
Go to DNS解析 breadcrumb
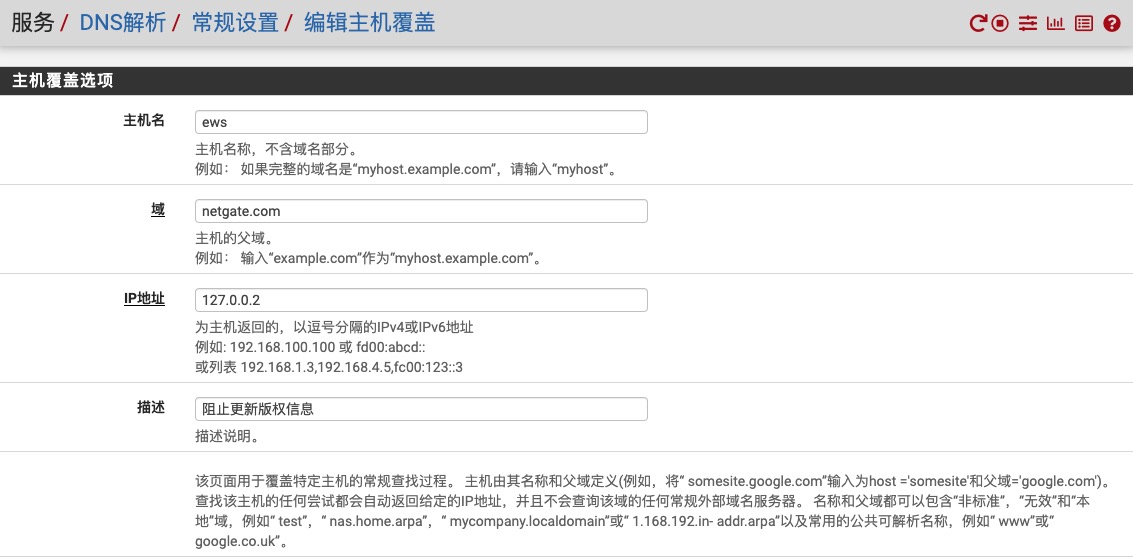(x=123, y=23)
